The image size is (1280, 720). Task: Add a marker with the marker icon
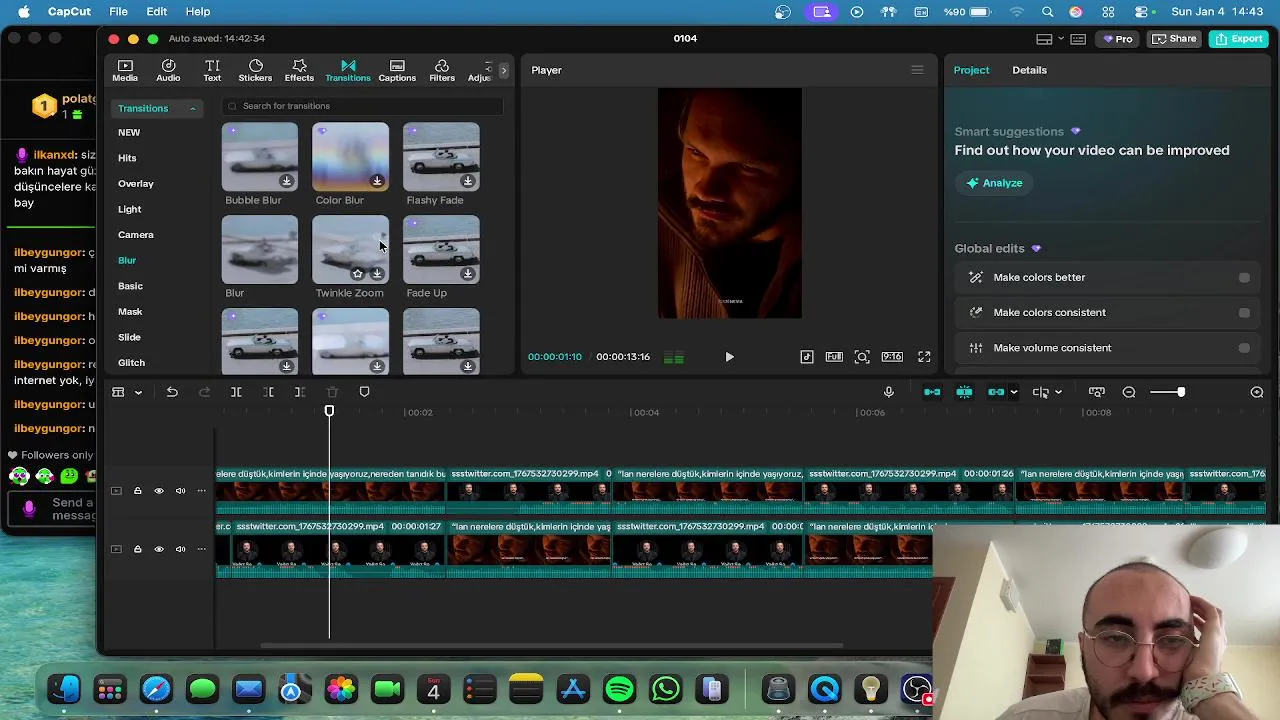pos(364,392)
